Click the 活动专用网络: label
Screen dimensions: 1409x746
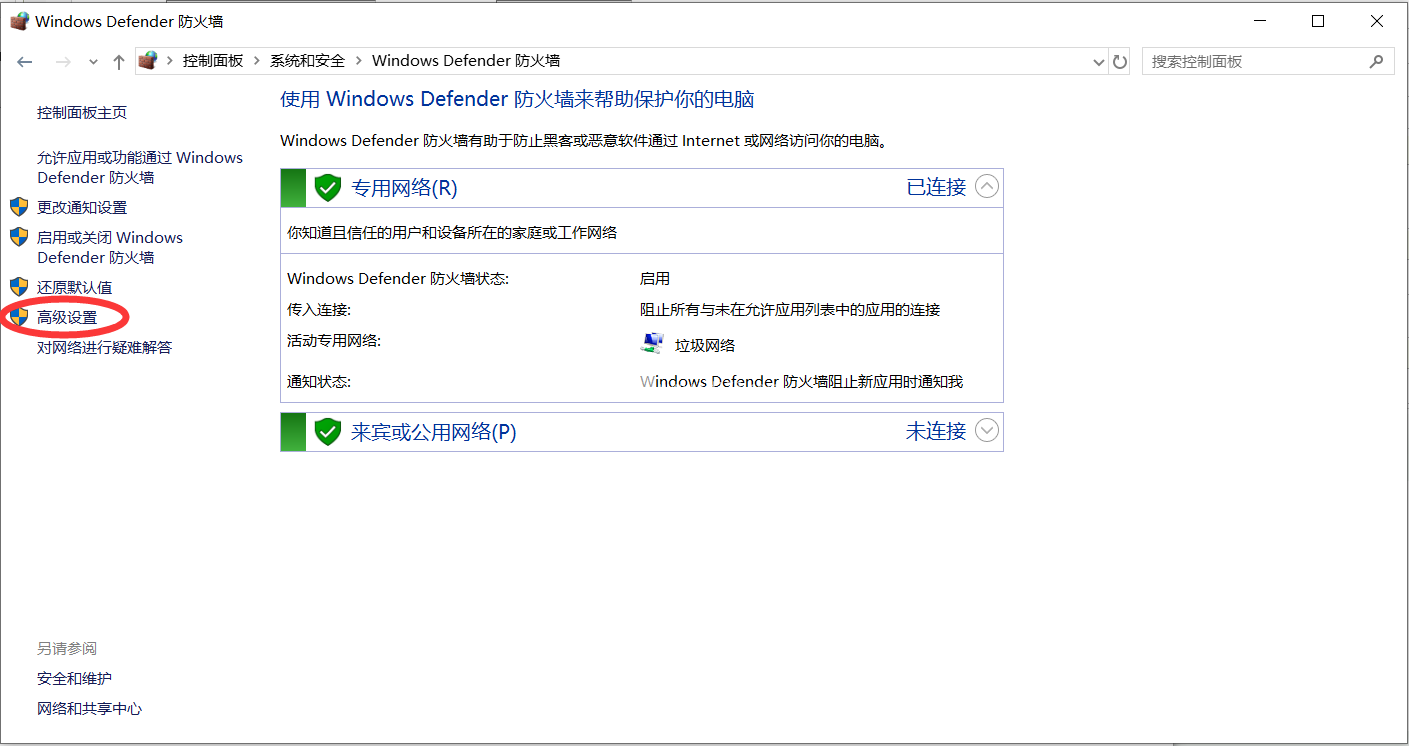point(334,341)
